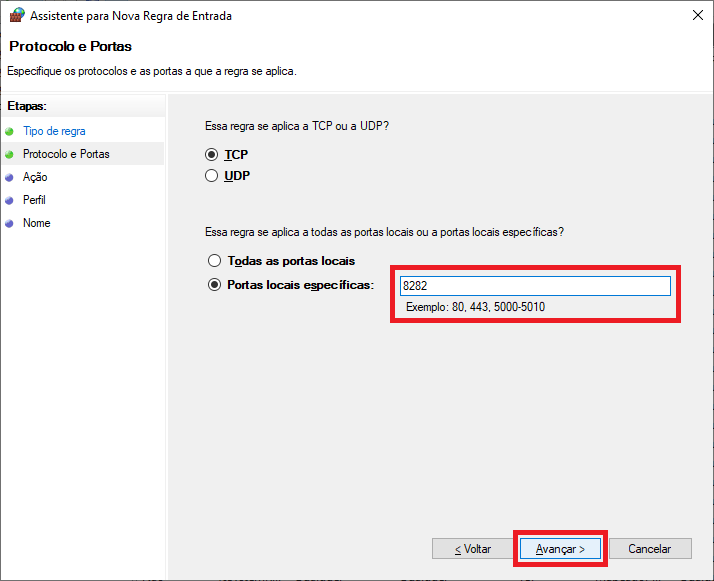The image size is (714, 581).
Task: Jump to the Ação step
Action: tap(35, 177)
